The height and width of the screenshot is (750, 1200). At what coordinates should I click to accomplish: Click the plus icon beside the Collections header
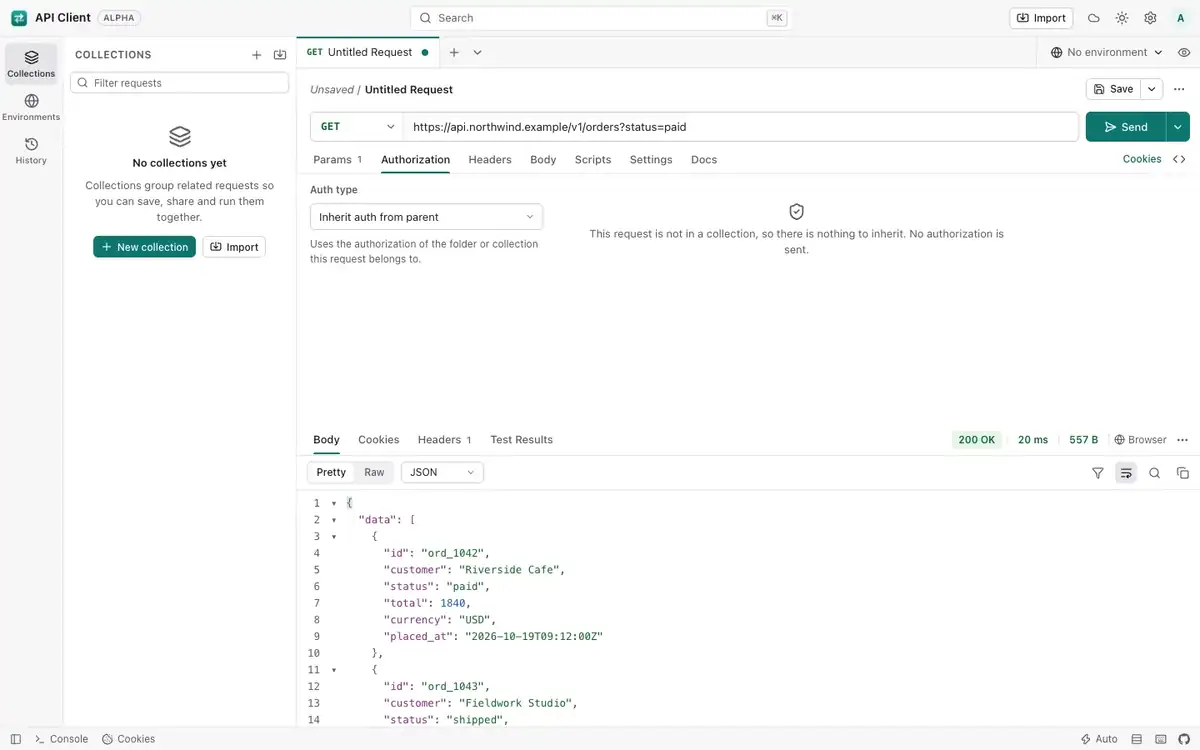256,55
